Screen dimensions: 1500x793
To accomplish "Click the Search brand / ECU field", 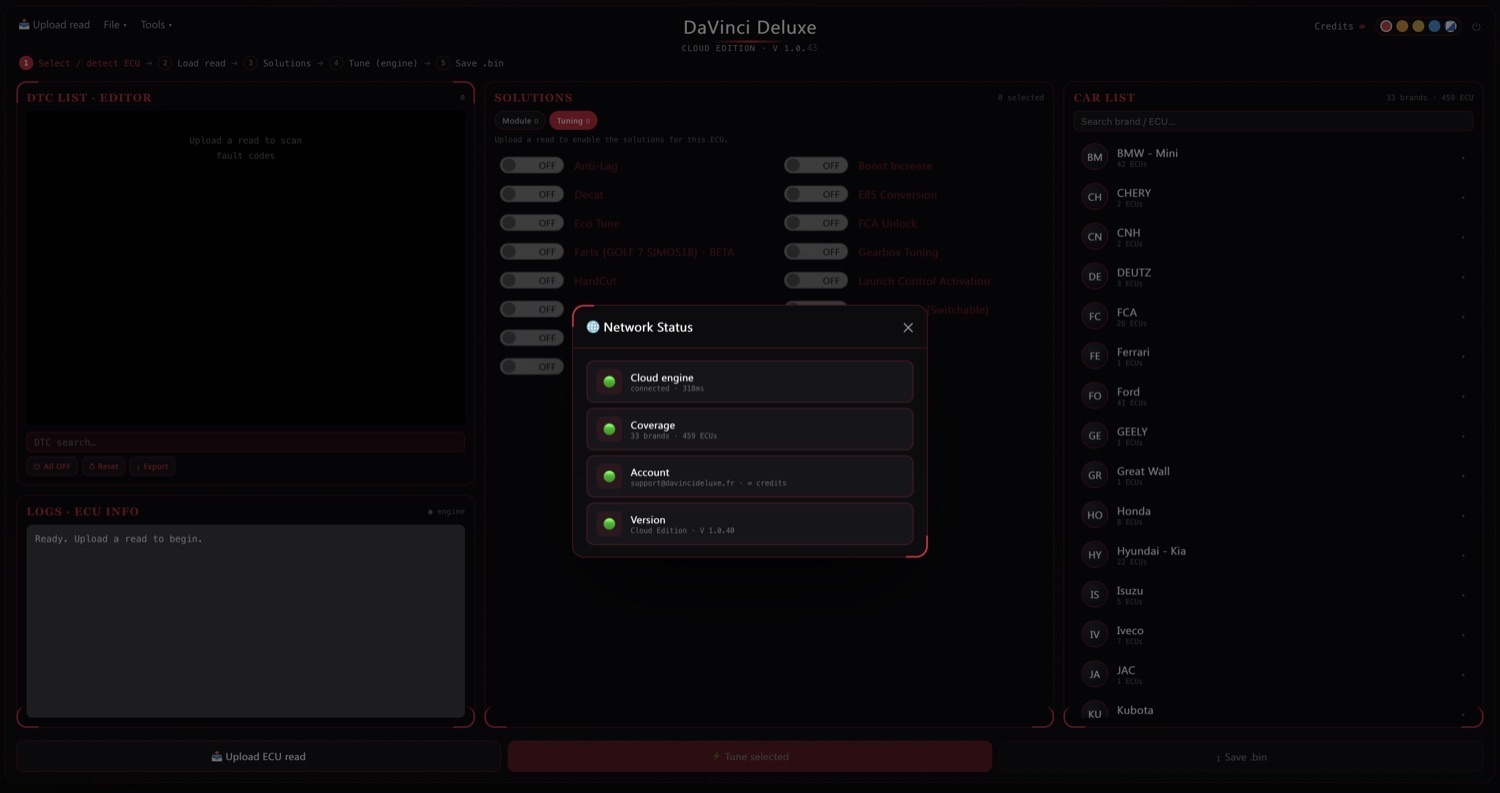I will (1273, 121).
